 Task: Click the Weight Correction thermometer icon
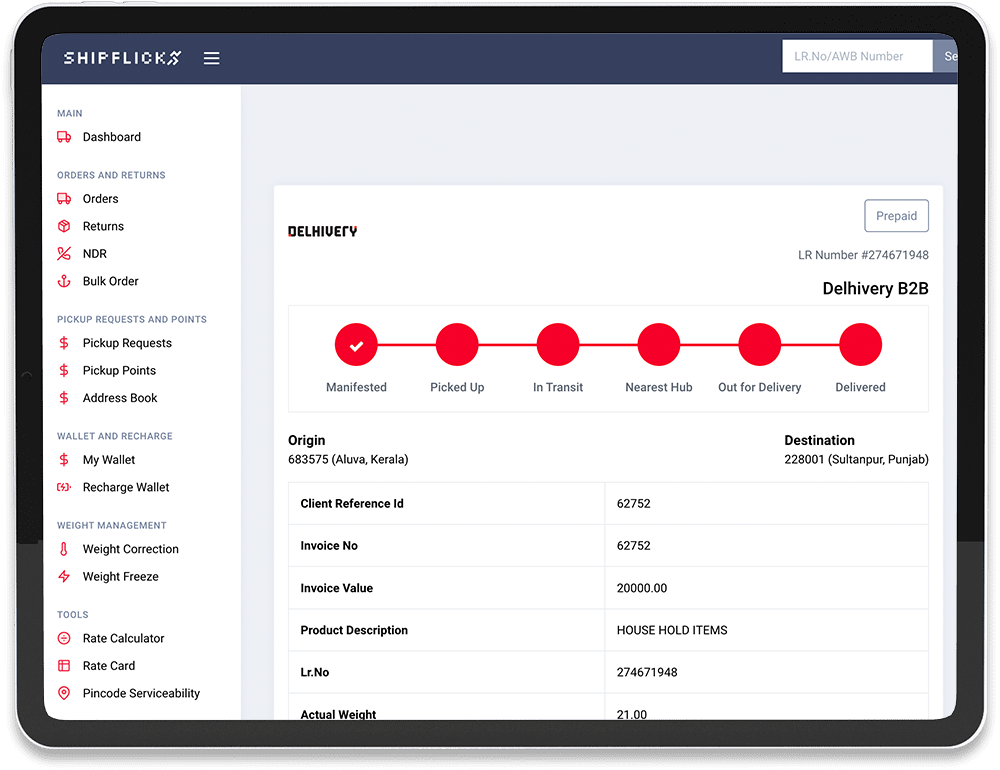(x=64, y=549)
